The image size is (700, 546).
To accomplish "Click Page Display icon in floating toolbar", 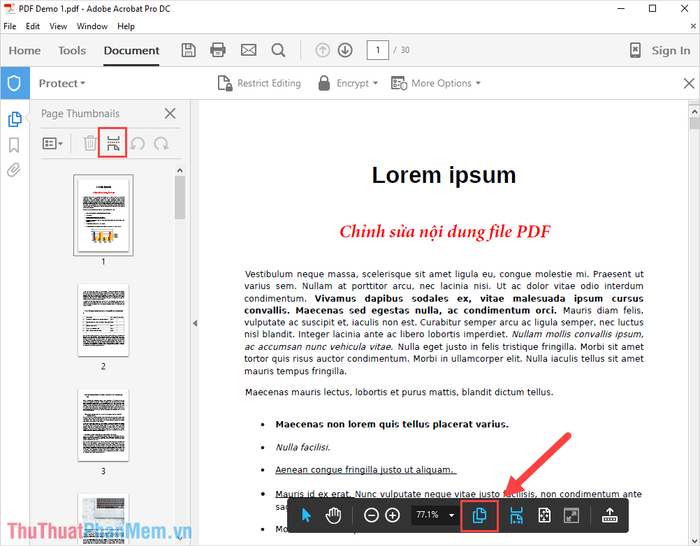I will pos(479,515).
